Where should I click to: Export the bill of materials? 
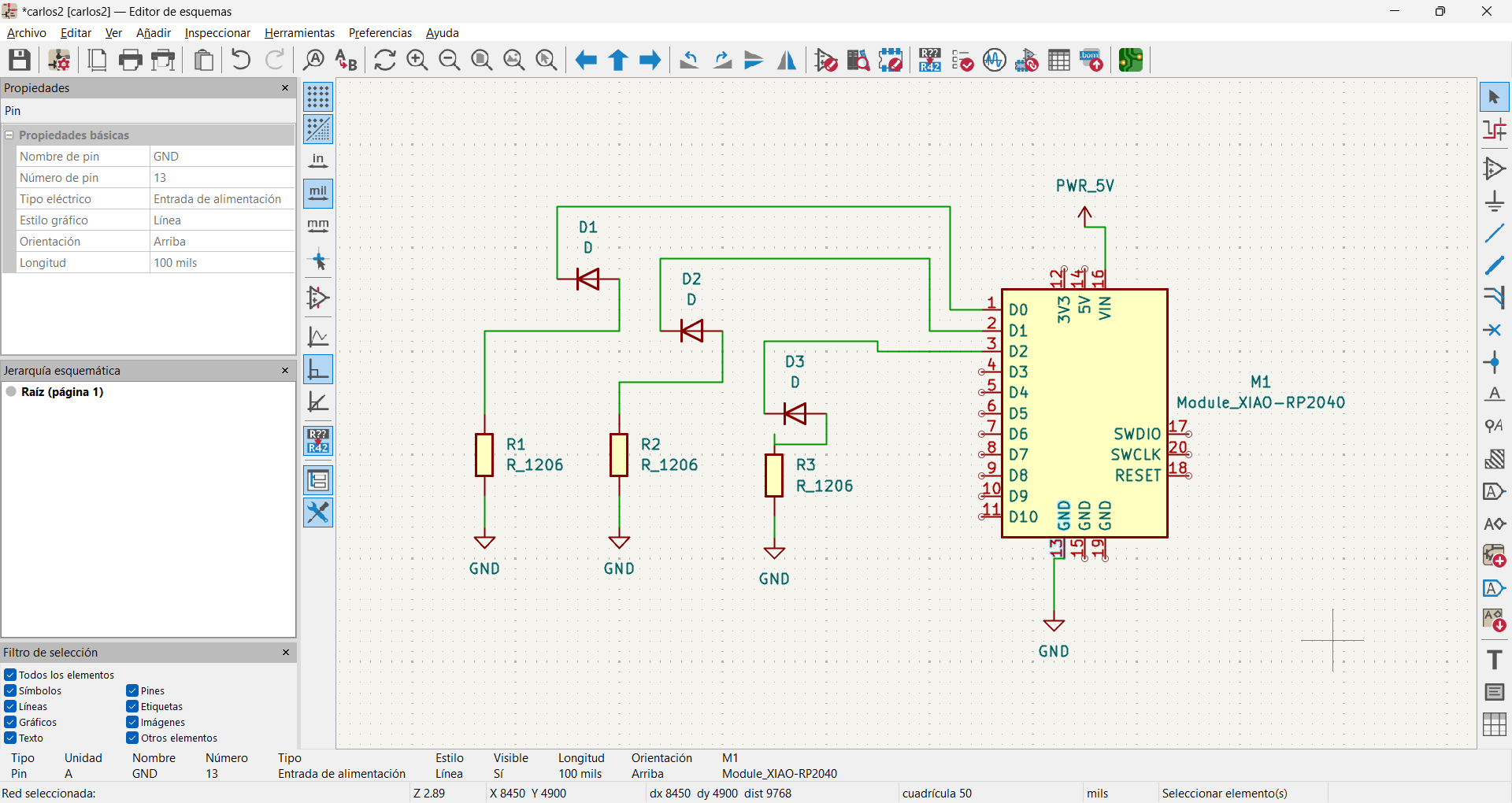coord(1091,60)
